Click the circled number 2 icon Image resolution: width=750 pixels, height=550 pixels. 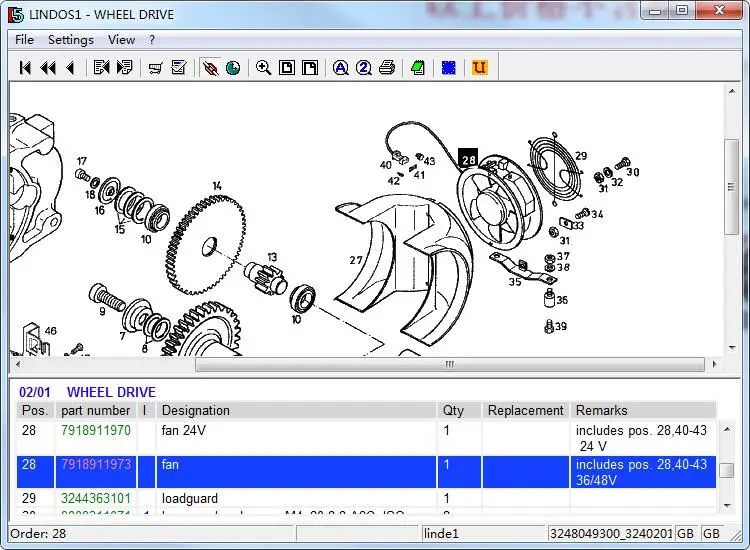[363, 68]
